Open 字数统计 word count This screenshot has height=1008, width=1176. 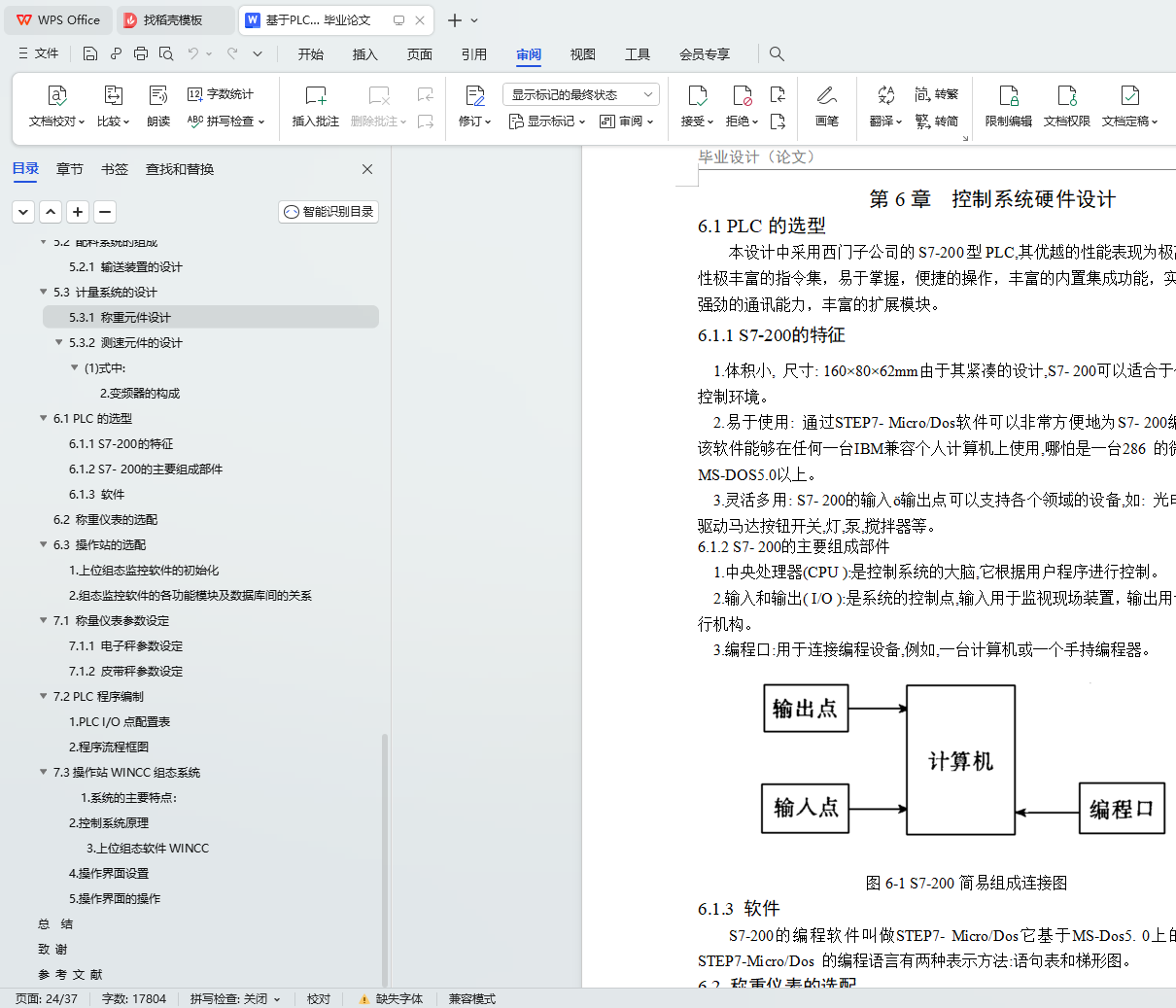(x=221, y=94)
